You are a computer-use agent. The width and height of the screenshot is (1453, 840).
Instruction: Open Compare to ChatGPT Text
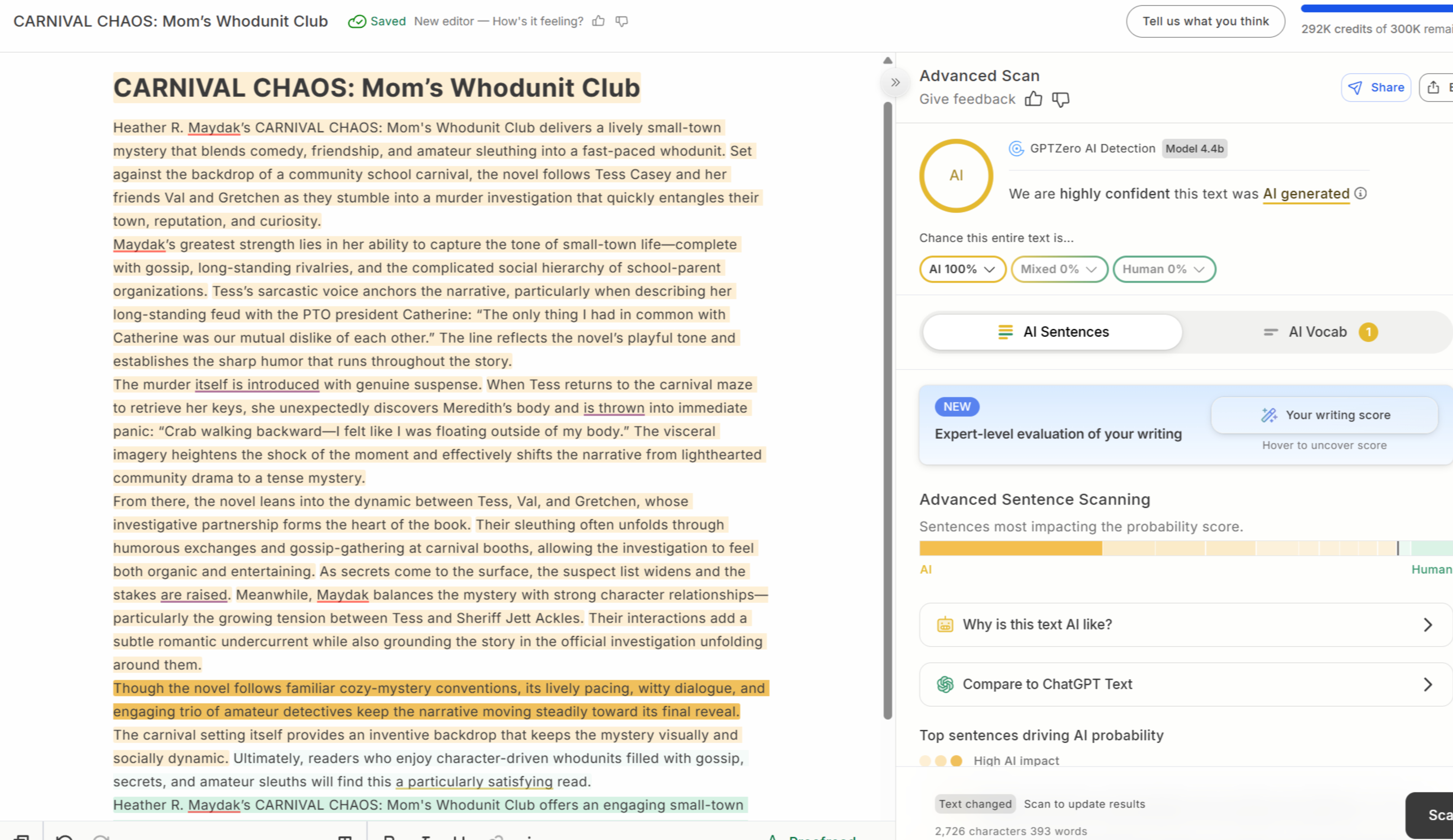[1185, 684]
